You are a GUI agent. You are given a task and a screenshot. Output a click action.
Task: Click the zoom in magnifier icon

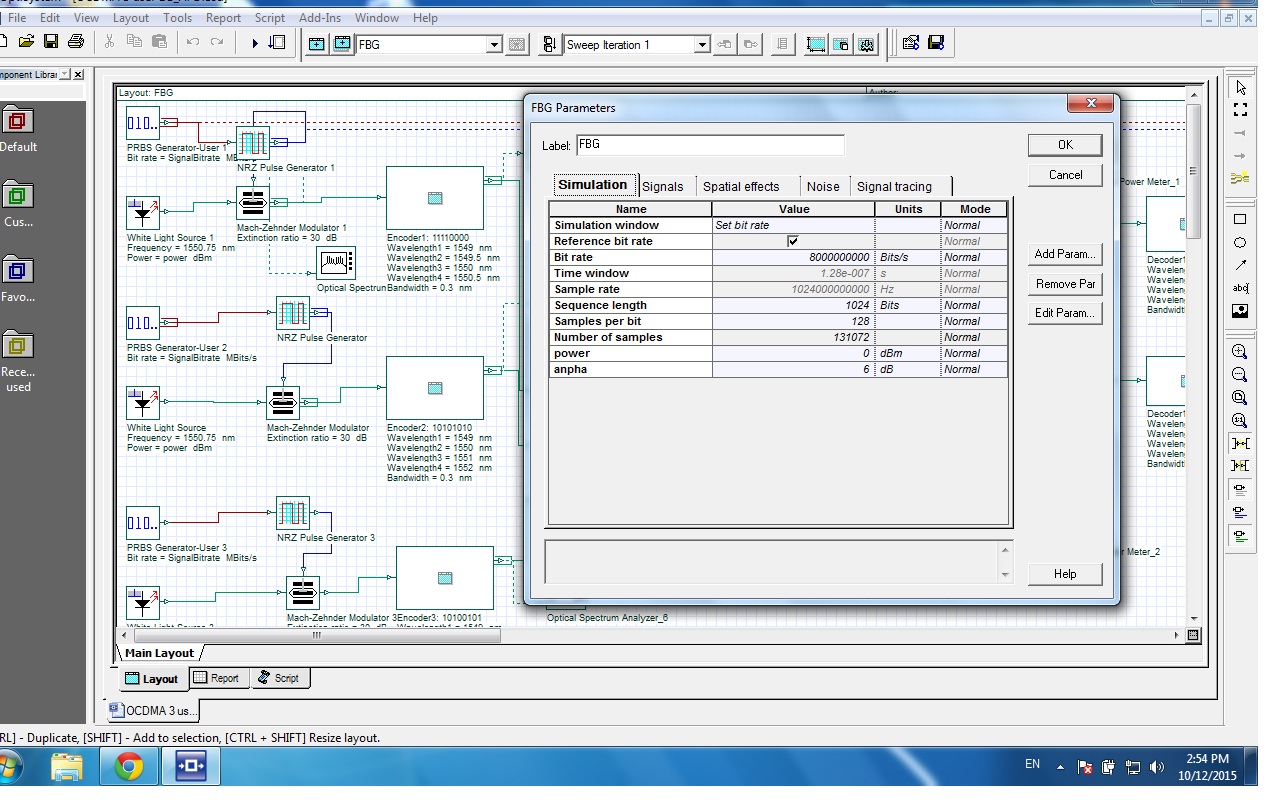pyautogui.click(x=1240, y=352)
